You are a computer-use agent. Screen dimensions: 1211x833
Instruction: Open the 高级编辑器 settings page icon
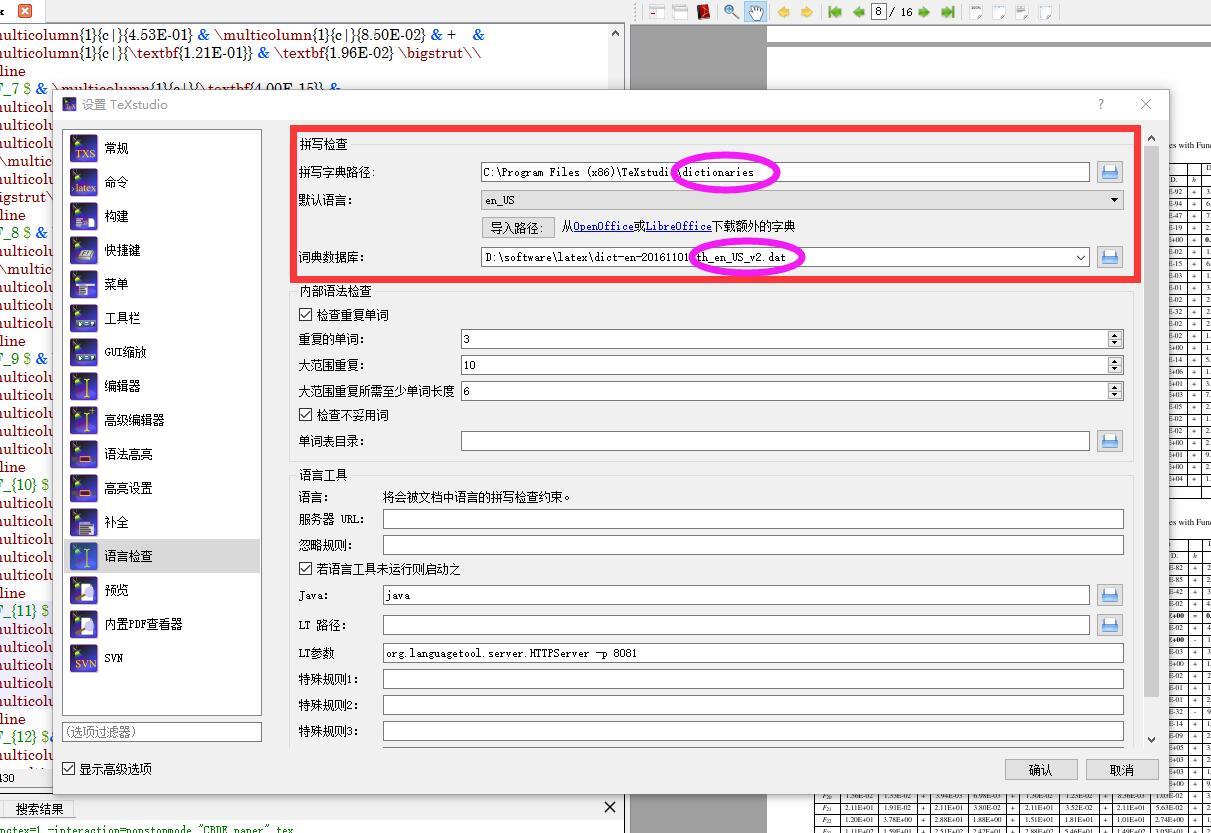tap(85, 420)
